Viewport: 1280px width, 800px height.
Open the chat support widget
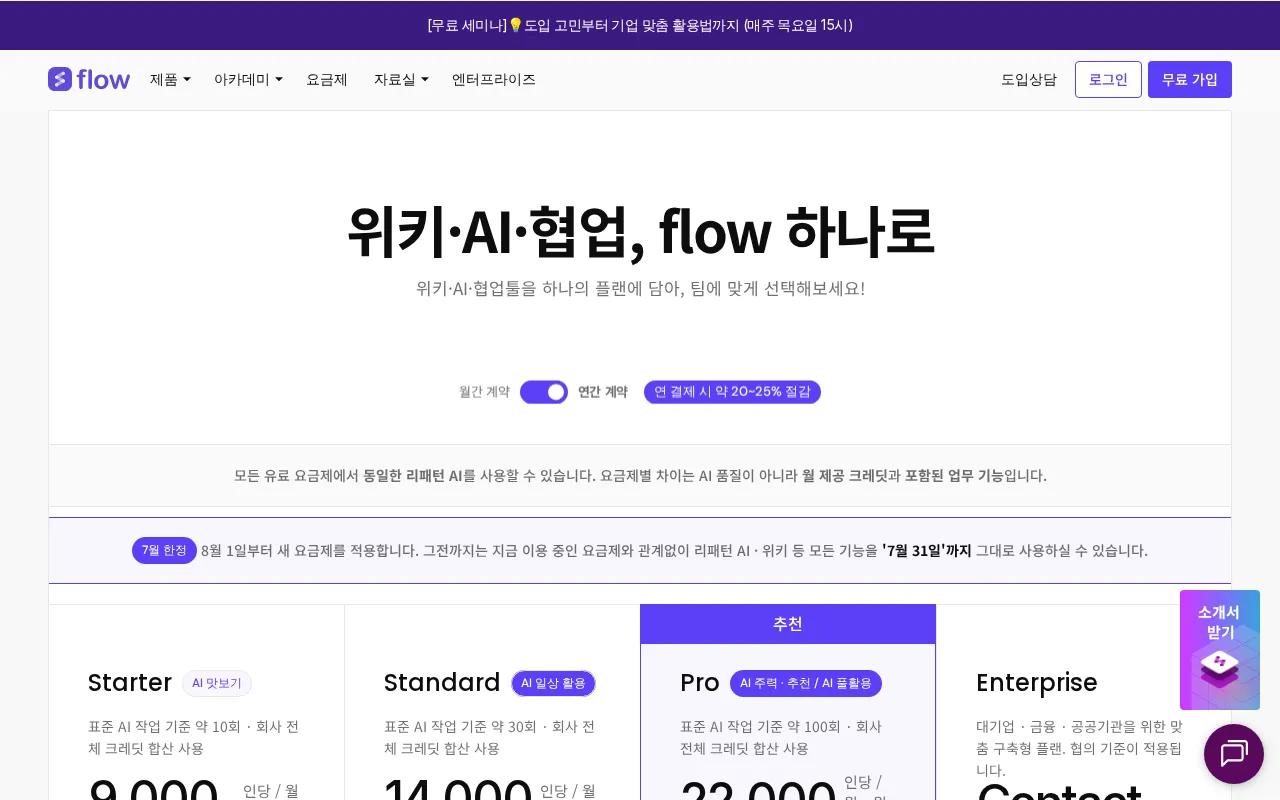click(x=1234, y=754)
